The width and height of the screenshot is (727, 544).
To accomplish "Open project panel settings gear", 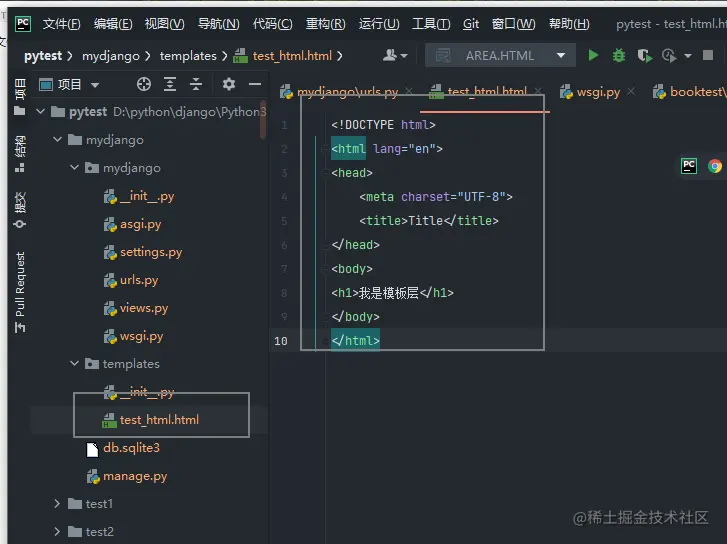I will click(x=229, y=84).
